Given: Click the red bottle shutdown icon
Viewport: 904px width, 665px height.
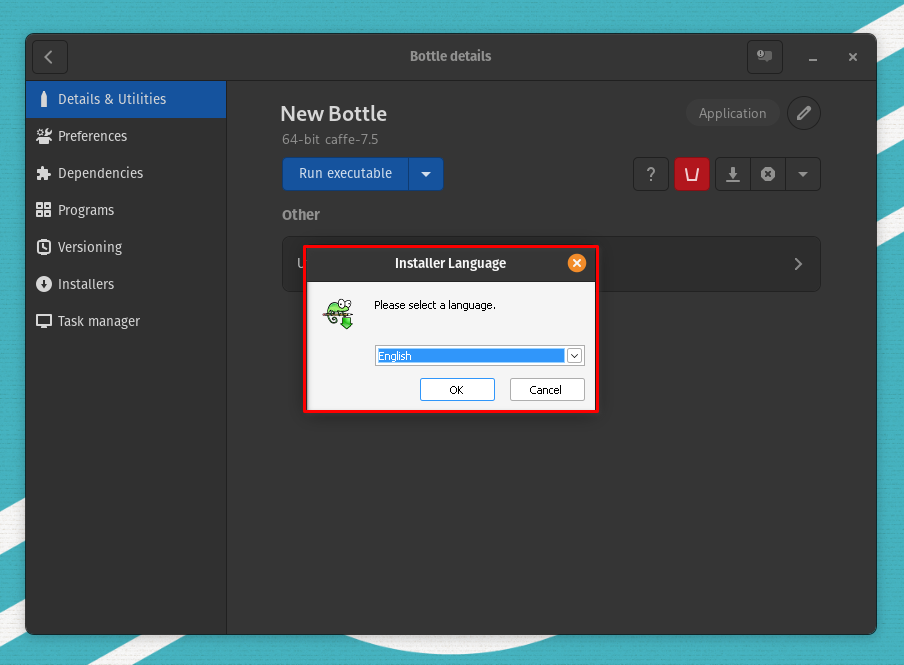Looking at the screenshot, I should tap(691, 174).
